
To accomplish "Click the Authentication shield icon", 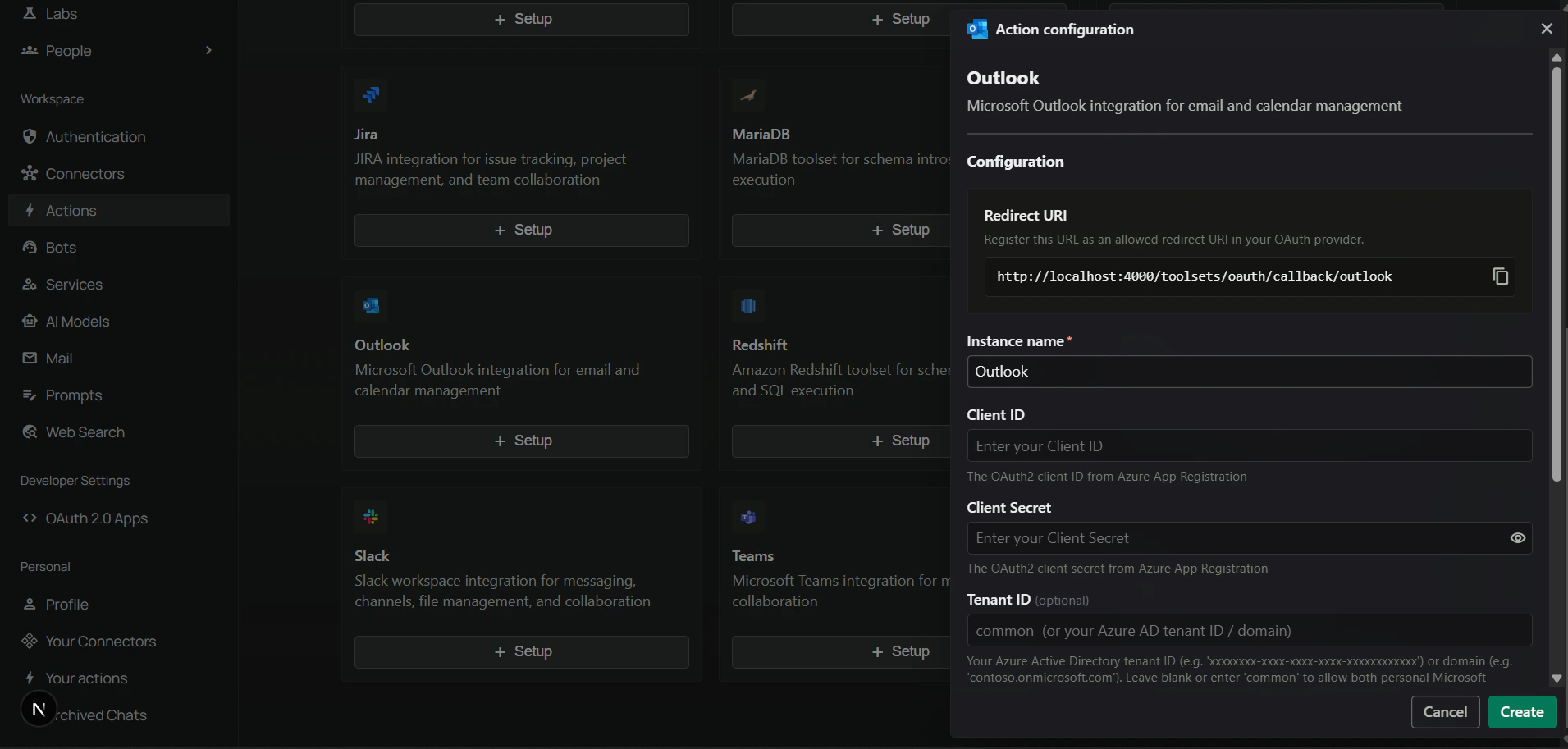I will pyautogui.click(x=30, y=136).
